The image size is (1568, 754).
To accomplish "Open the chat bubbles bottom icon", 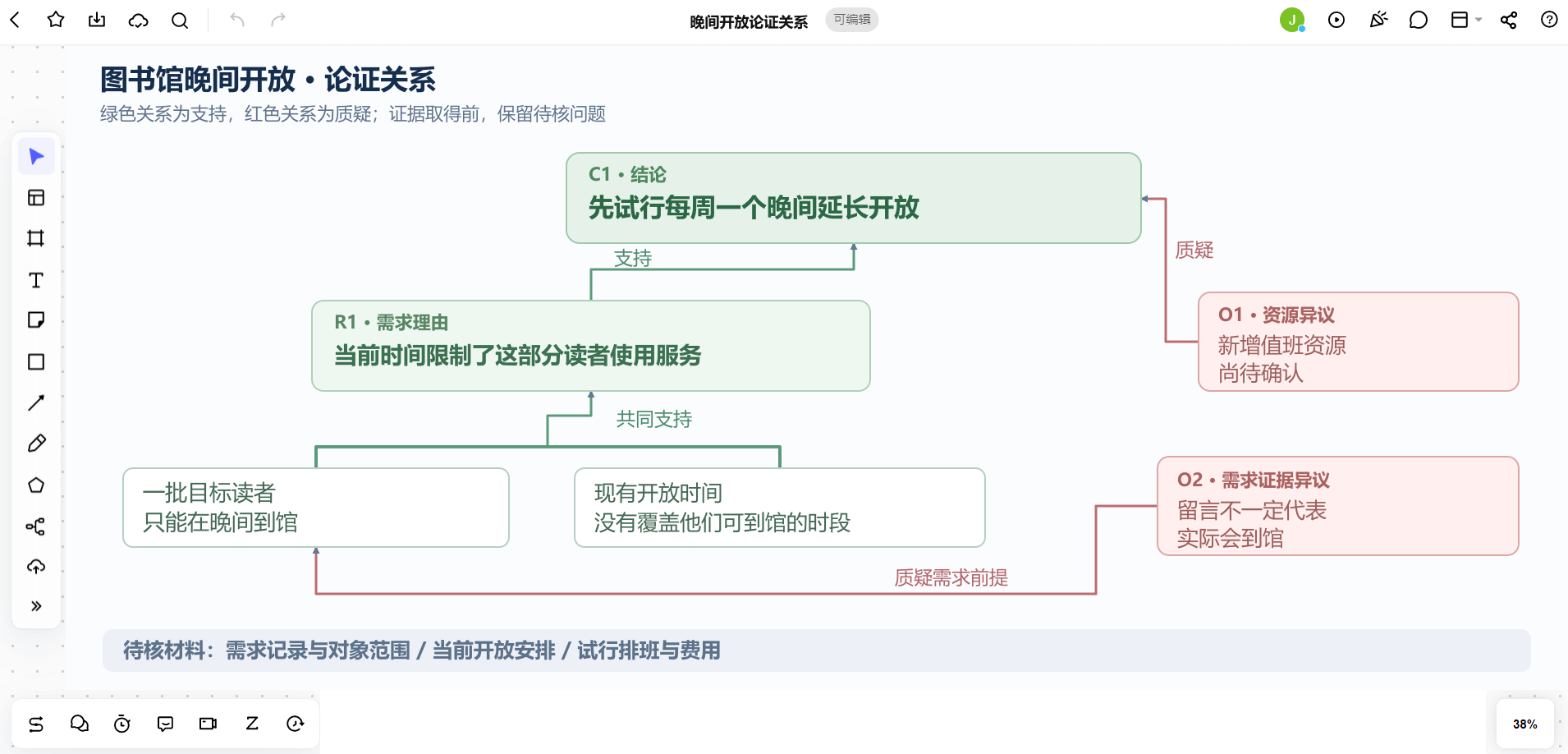I will click(x=80, y=724).
